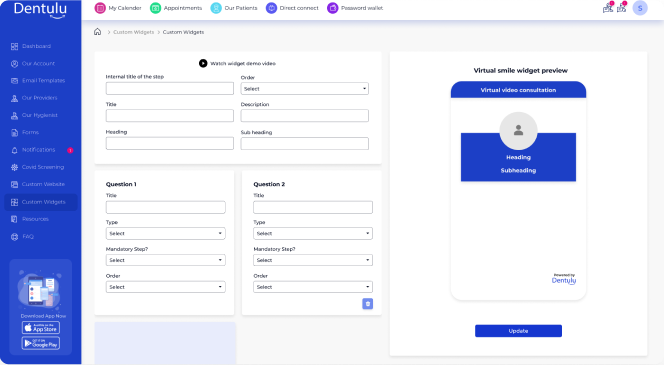Click the Update button
This screenshot has height=365, width=664.
click(x=518, y=331)
